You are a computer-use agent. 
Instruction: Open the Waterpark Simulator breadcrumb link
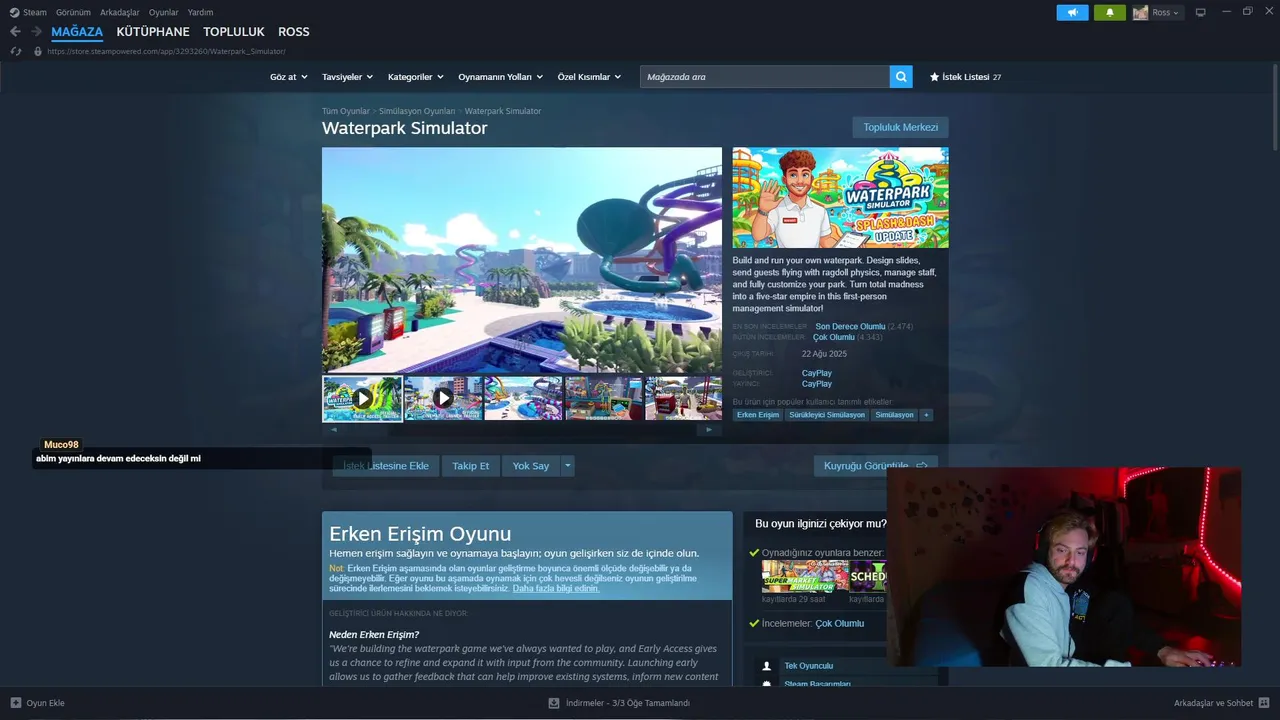(503, 111)
